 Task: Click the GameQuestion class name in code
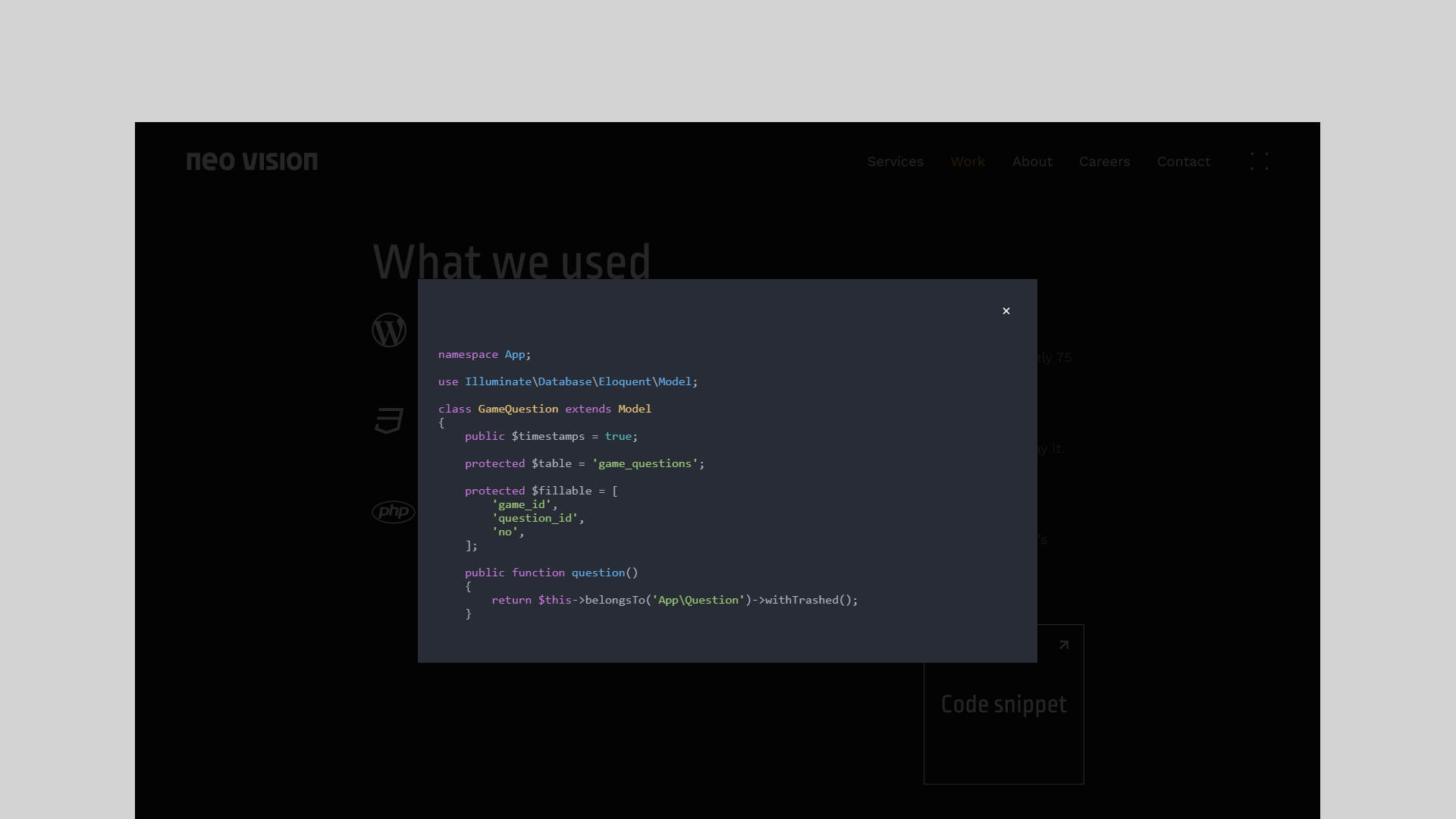coord(518,409)
